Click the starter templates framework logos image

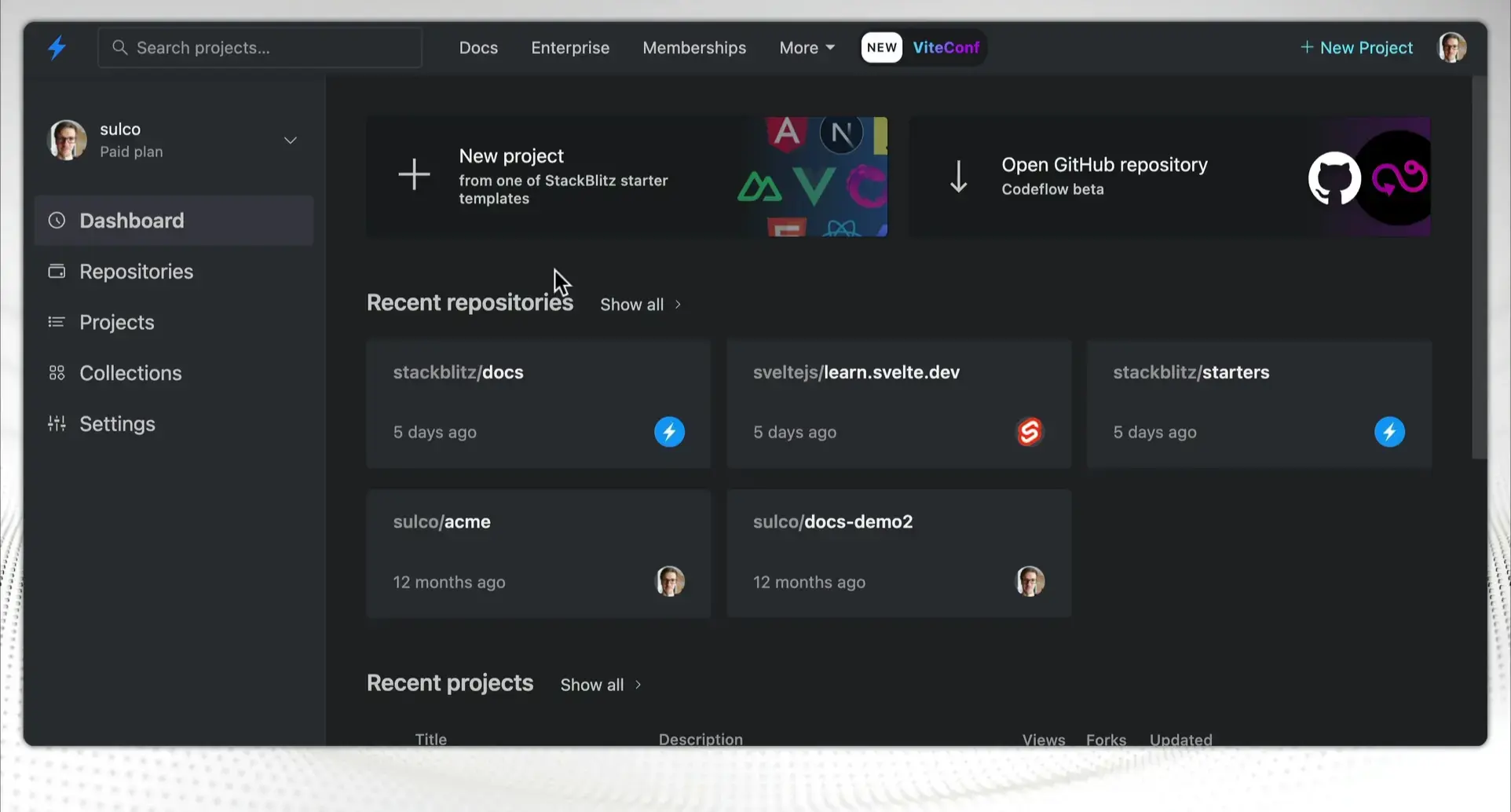coord(812,177)
